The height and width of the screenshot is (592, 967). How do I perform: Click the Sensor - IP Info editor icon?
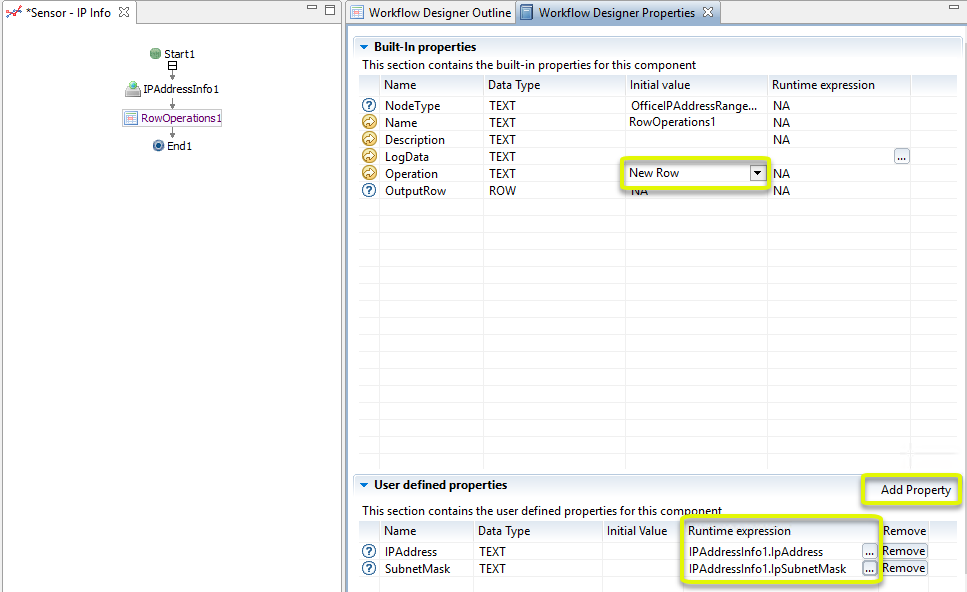(x=14, y=12)
